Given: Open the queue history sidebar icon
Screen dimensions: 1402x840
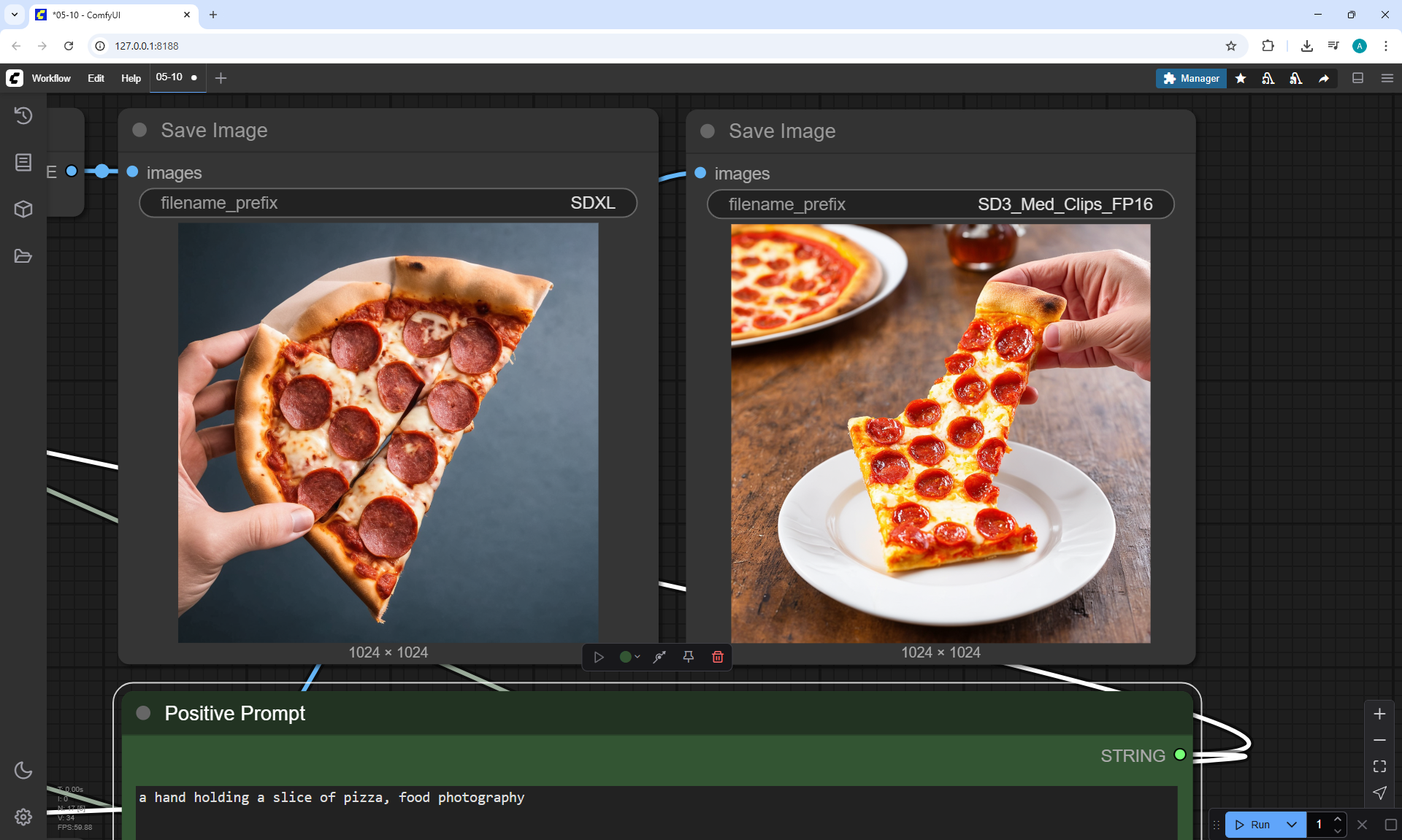Looking at the screenshot, I should [23, 115].
